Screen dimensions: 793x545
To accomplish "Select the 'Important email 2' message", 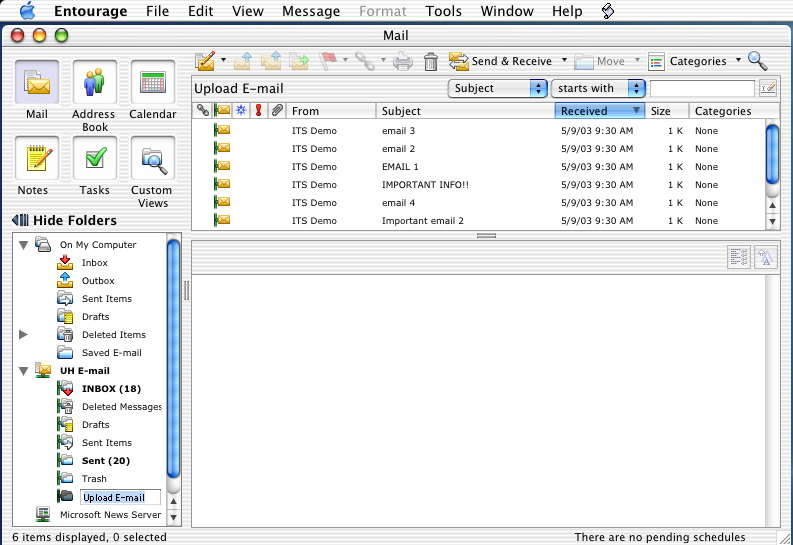I will pos(478,221).
